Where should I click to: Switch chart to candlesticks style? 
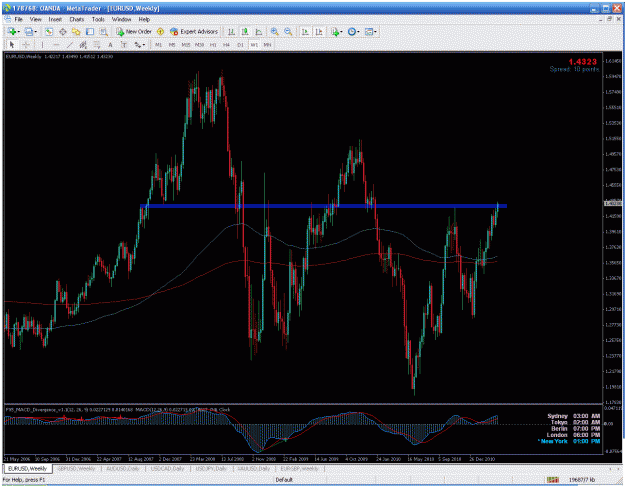245,32
